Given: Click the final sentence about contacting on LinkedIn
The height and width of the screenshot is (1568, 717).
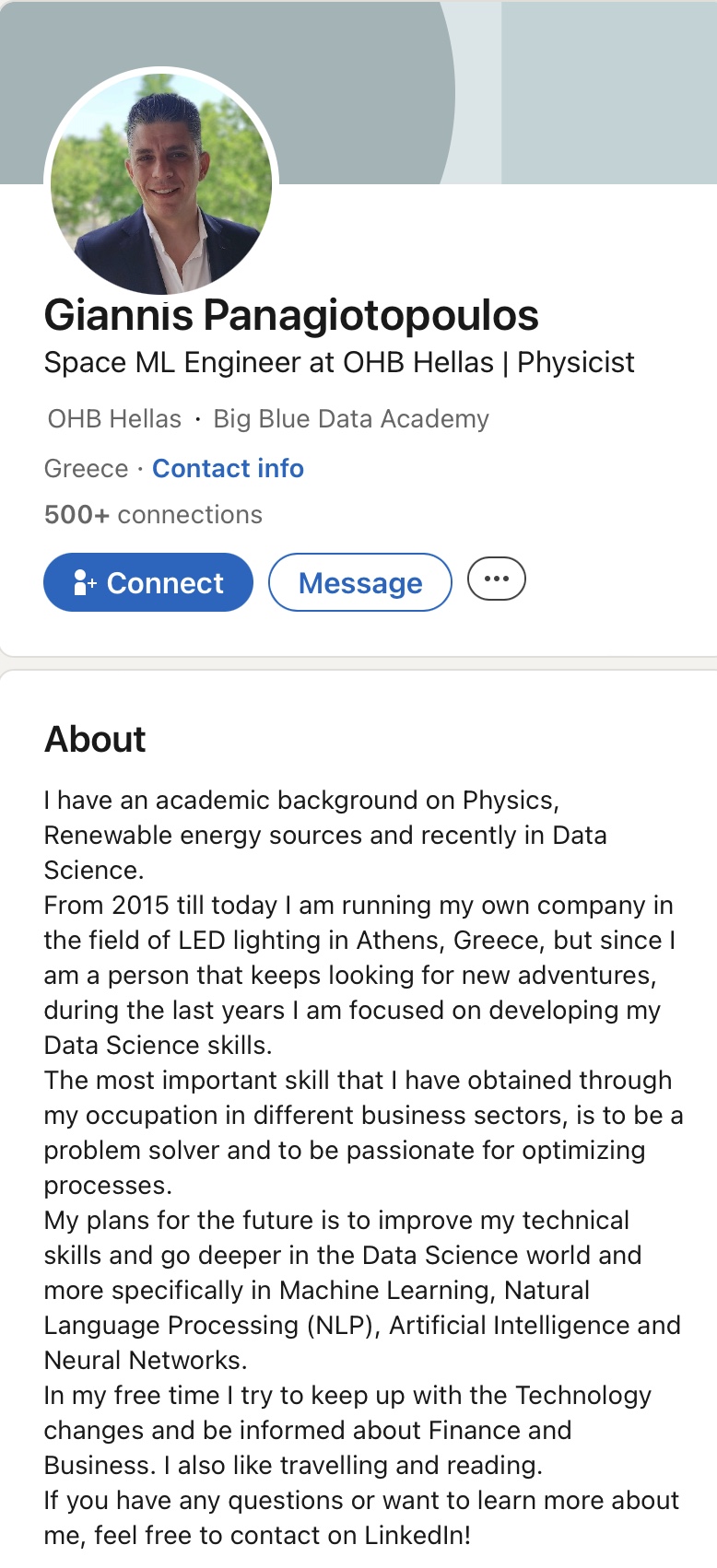Looking at the screenshot, I should (360, 1517).
